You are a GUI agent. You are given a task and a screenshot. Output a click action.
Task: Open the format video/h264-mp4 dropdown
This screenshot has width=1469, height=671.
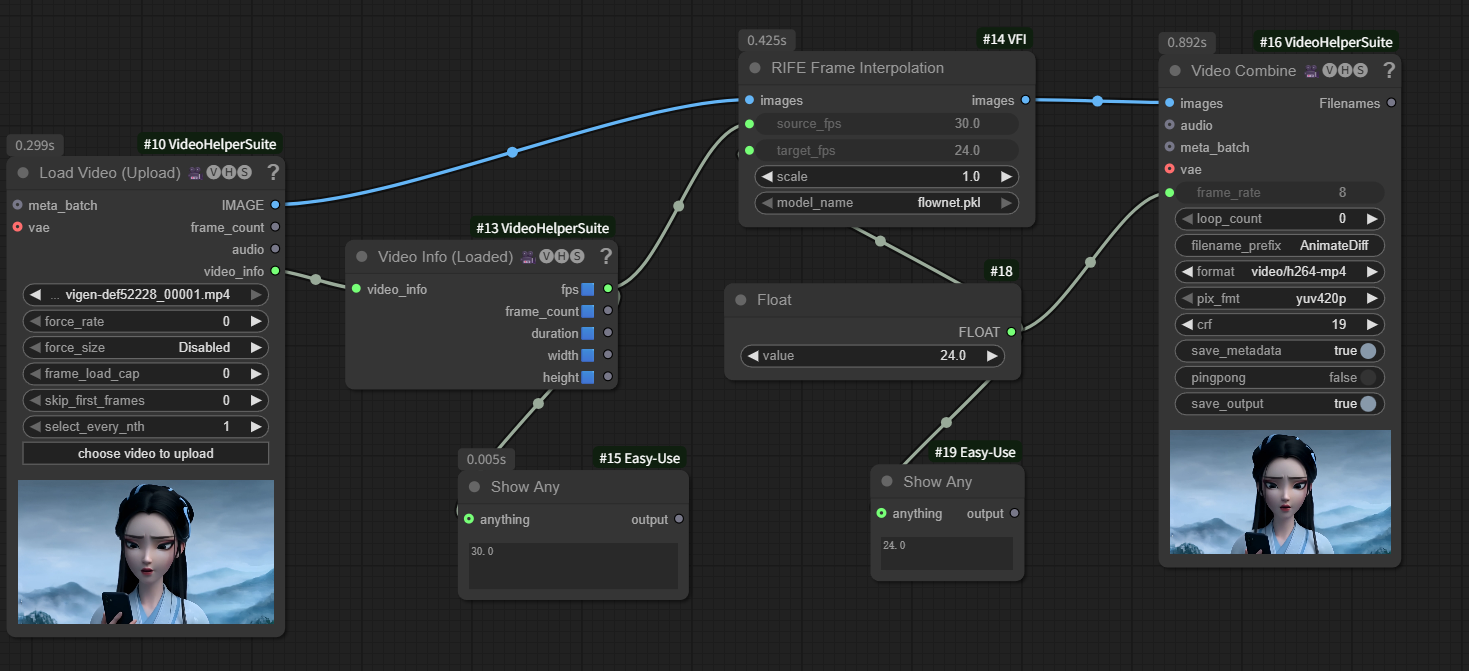(x=1279, y=271)
